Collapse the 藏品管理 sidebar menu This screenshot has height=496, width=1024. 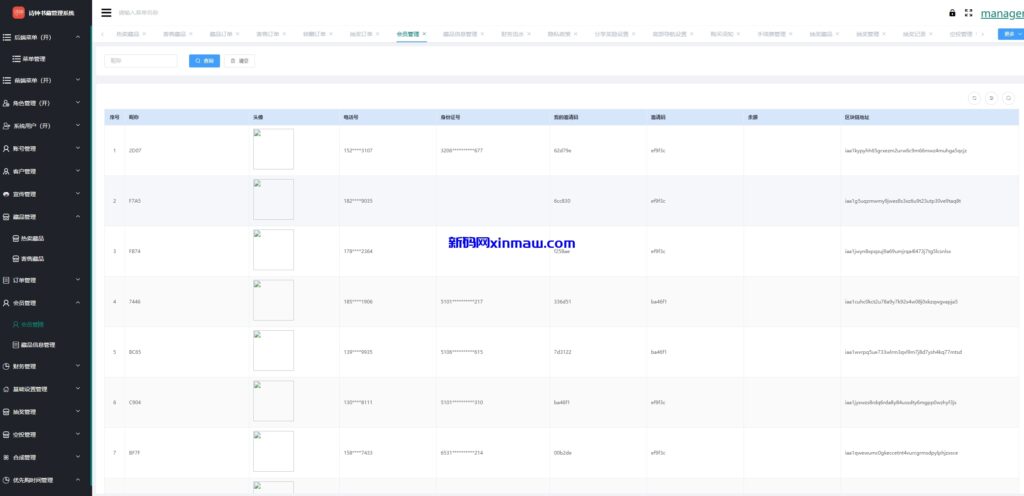point(46,216)
